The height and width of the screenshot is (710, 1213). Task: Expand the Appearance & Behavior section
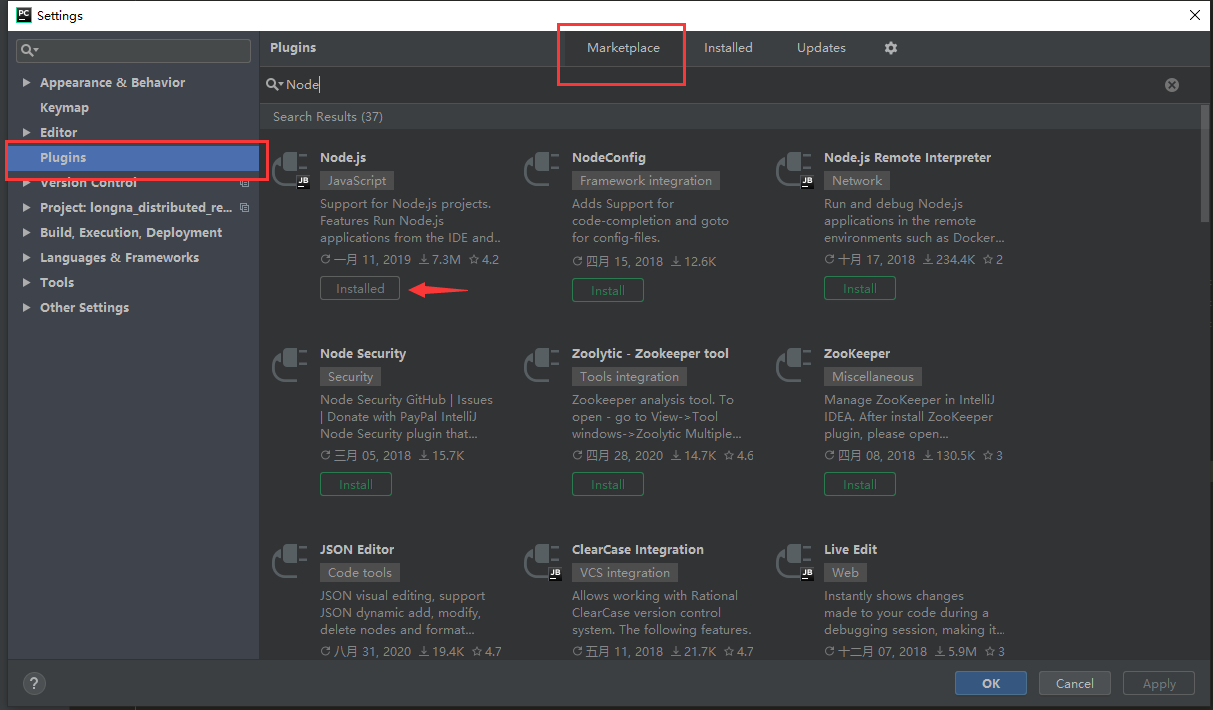coord(26,83)
